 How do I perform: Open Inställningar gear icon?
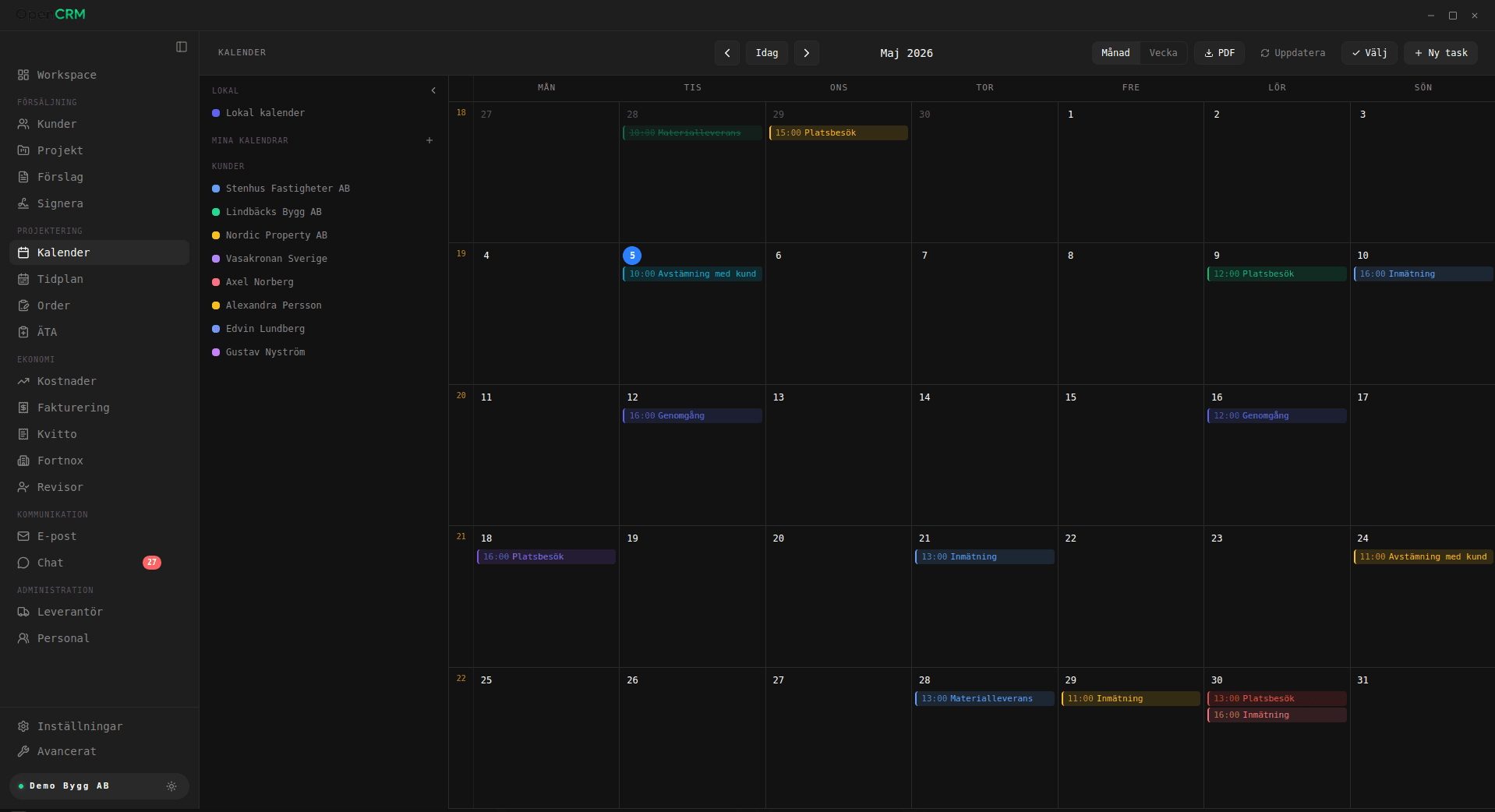point(23,726)
